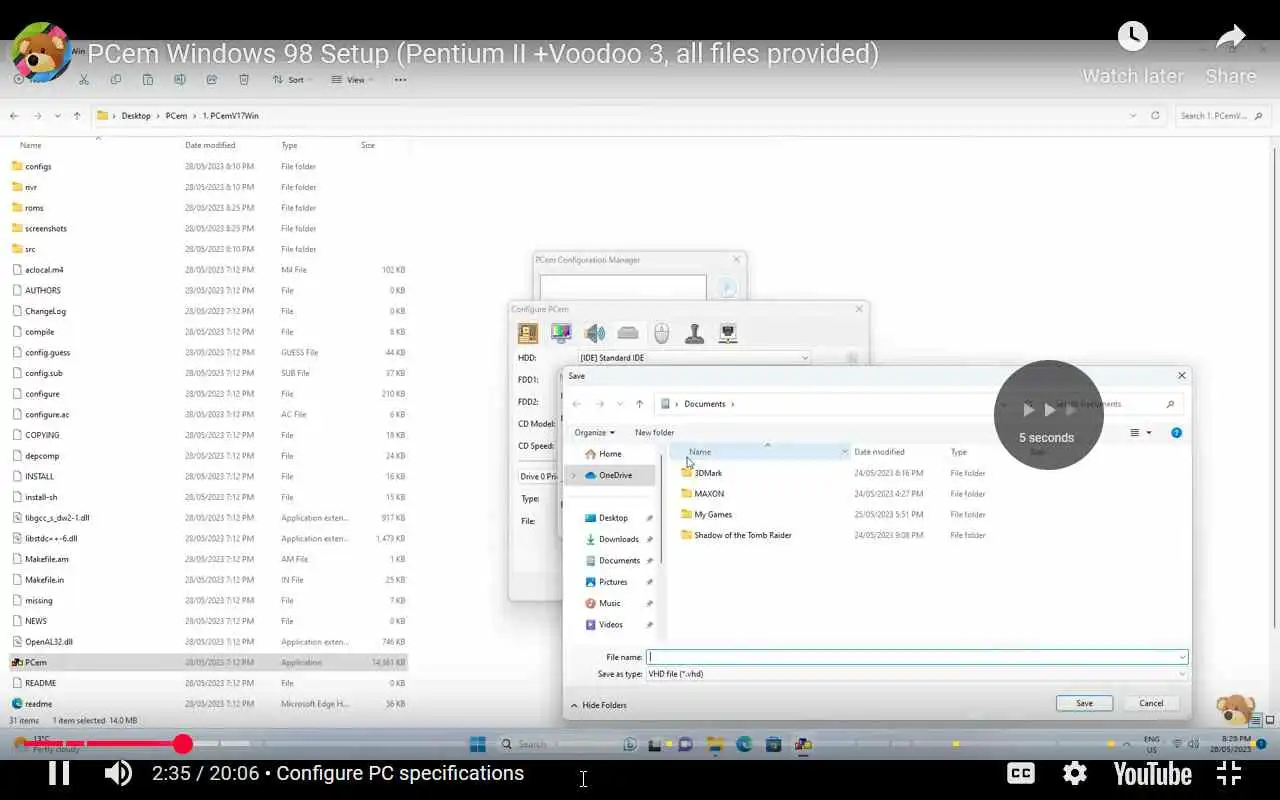Click Cancel in Save dialog
The width and height of the screenshot is (1280, 800).
tap(1151, 703)
